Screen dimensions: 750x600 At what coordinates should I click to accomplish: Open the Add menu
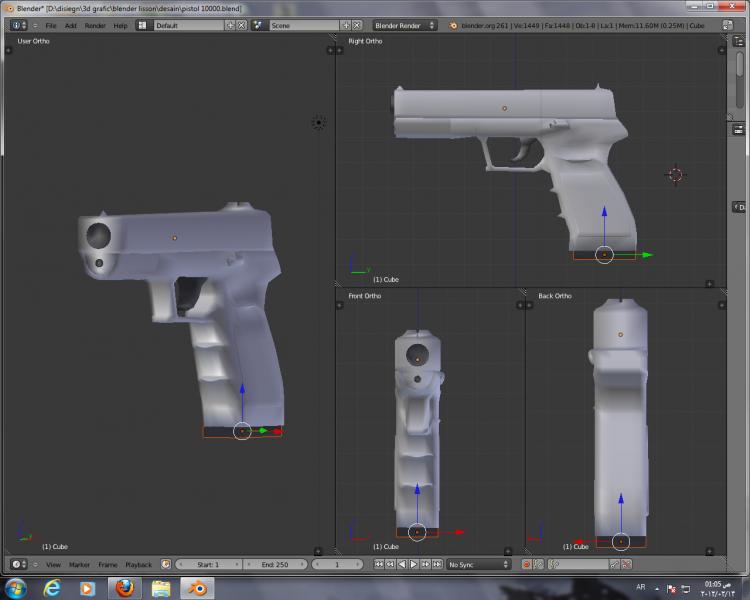coord(71,25)
